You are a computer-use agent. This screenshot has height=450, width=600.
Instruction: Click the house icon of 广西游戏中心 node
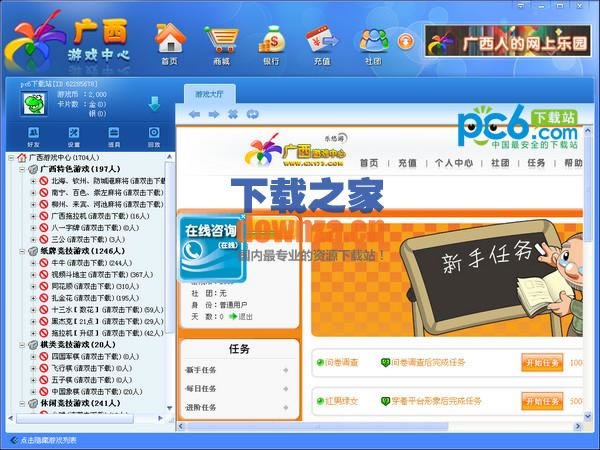(x=22, y=158)
